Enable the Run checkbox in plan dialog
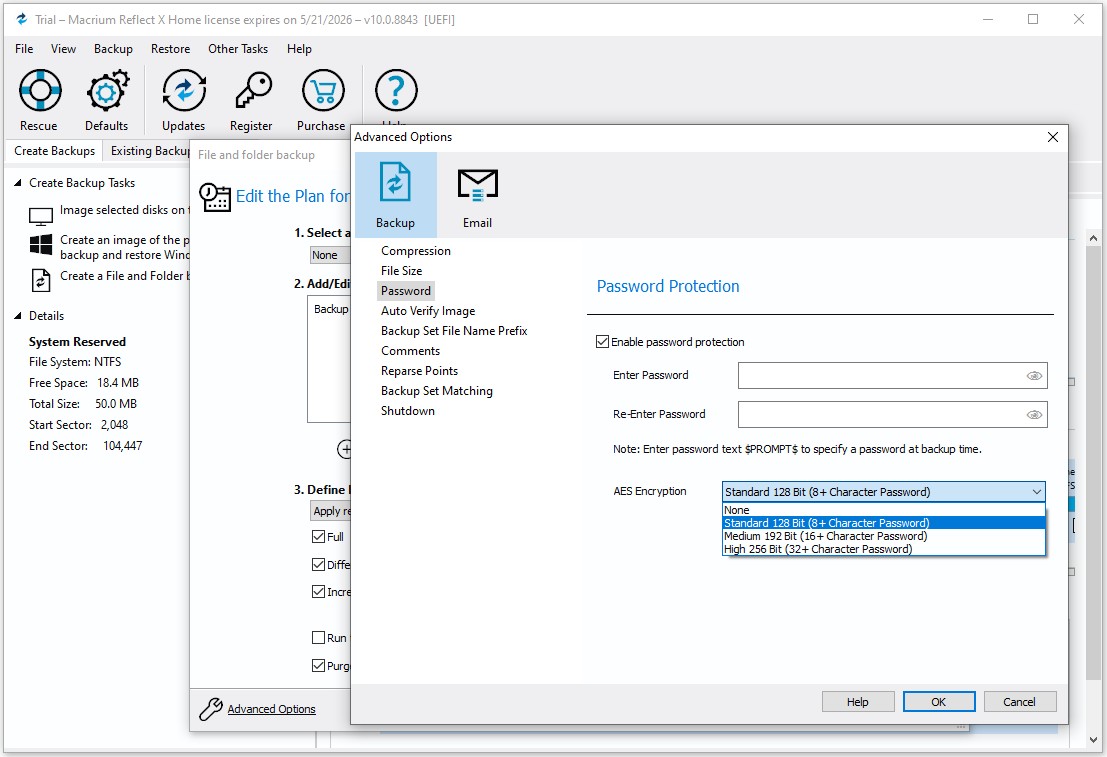Image resolution: width=1107 pixels, height=757 pixels. pyautogui.click(x=318, y=638)
